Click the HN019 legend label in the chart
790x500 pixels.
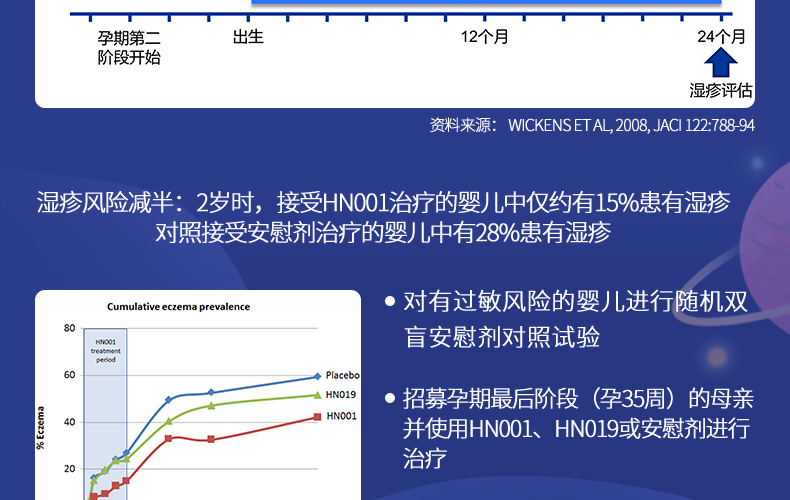pos(341,395)
